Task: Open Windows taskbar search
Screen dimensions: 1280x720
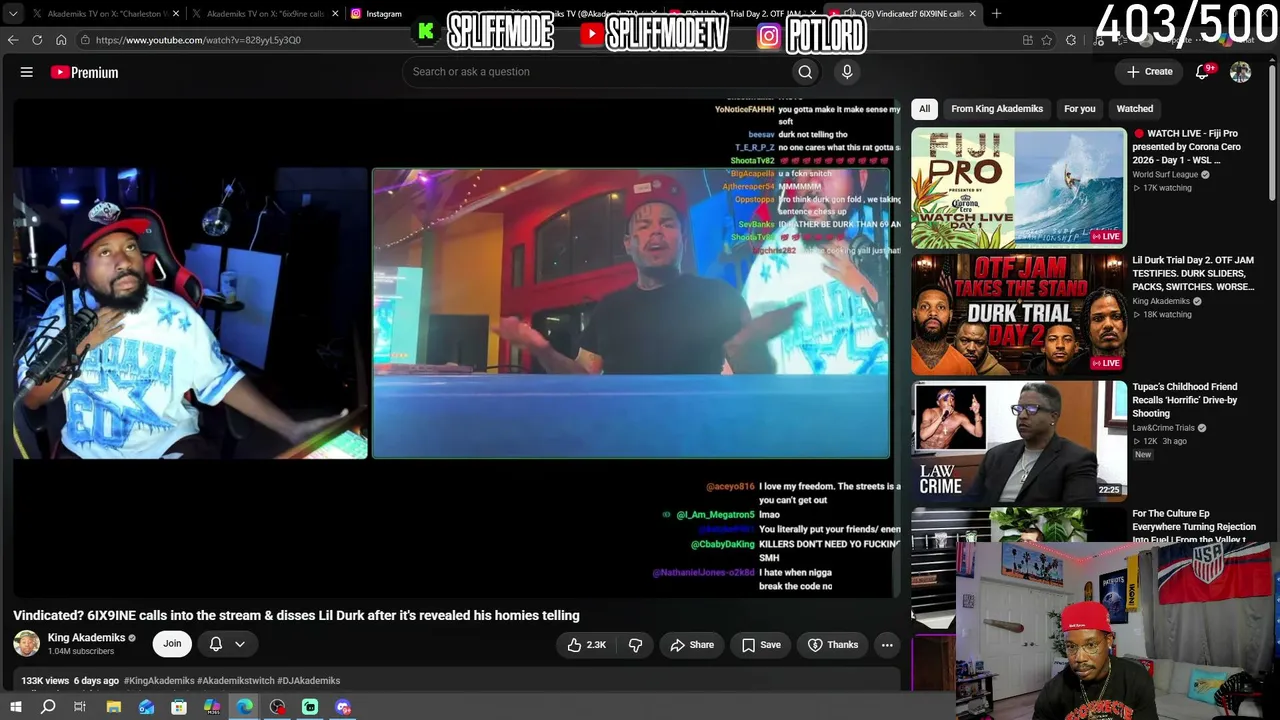Action: pos(48,707)
